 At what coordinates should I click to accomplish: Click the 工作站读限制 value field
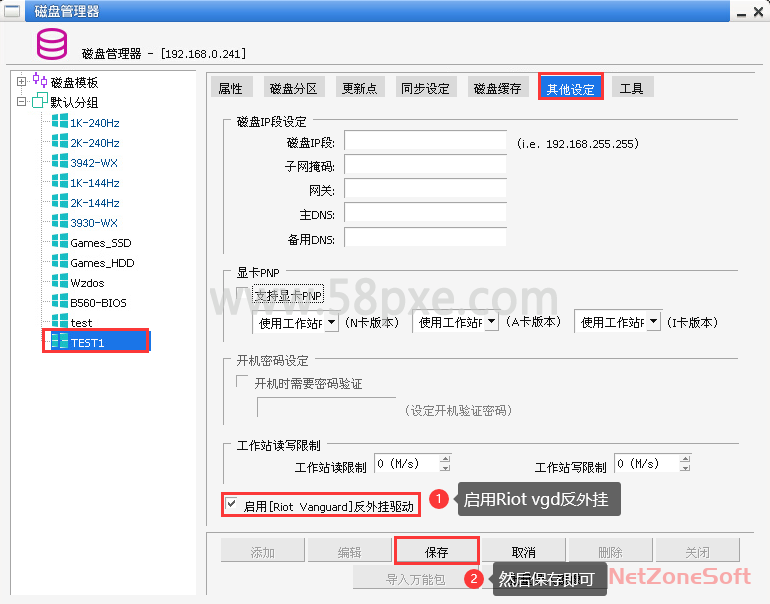tap(407, 463)
